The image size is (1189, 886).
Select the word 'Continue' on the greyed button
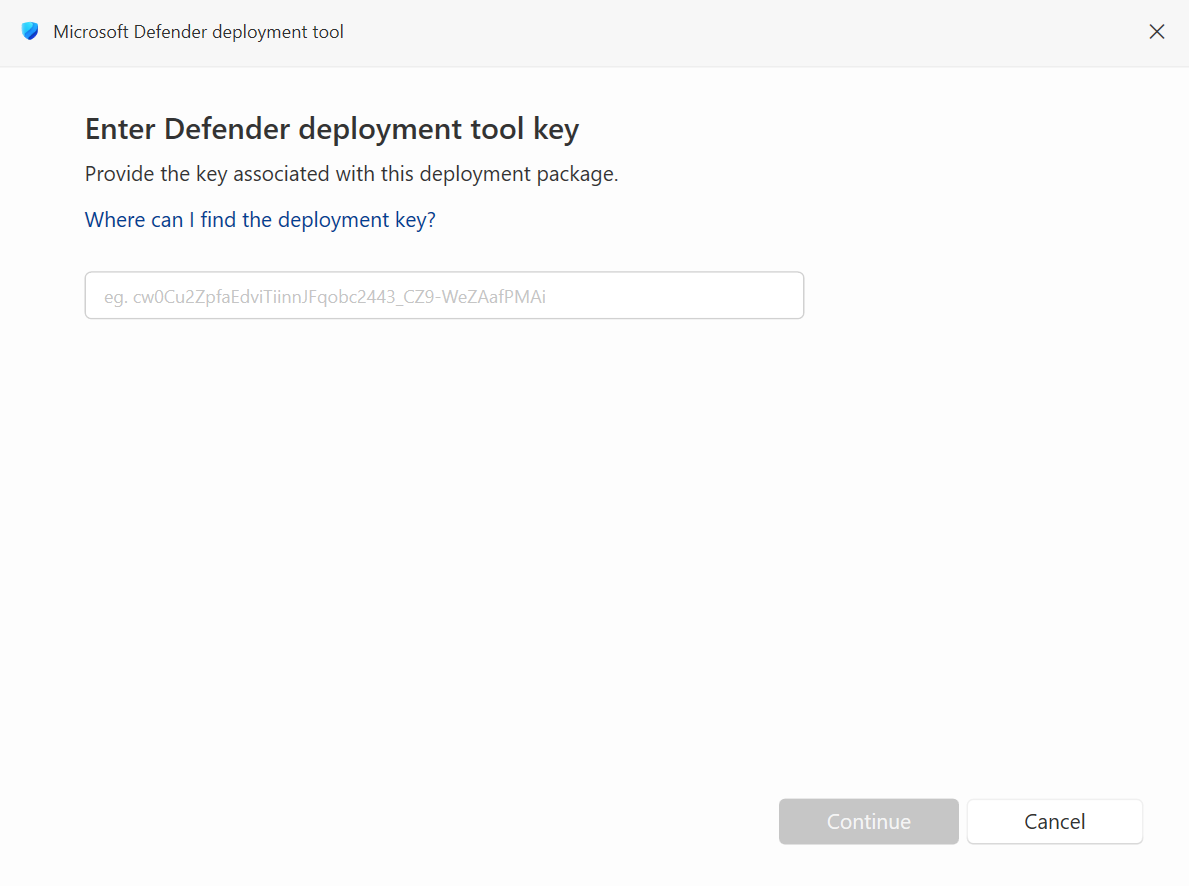(x=868, y=822)
